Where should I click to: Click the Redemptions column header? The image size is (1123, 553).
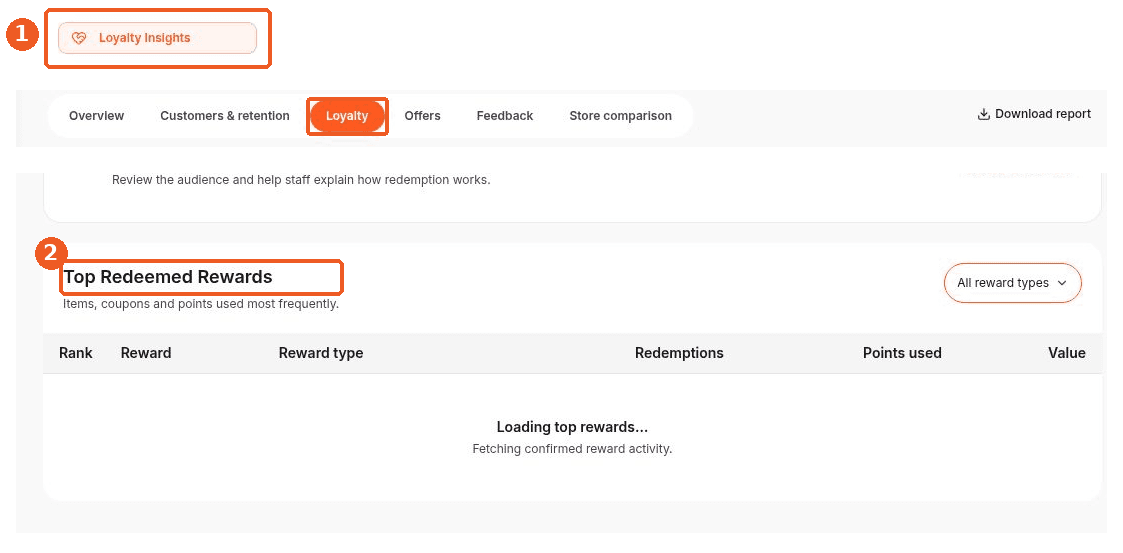pos(679,353)
